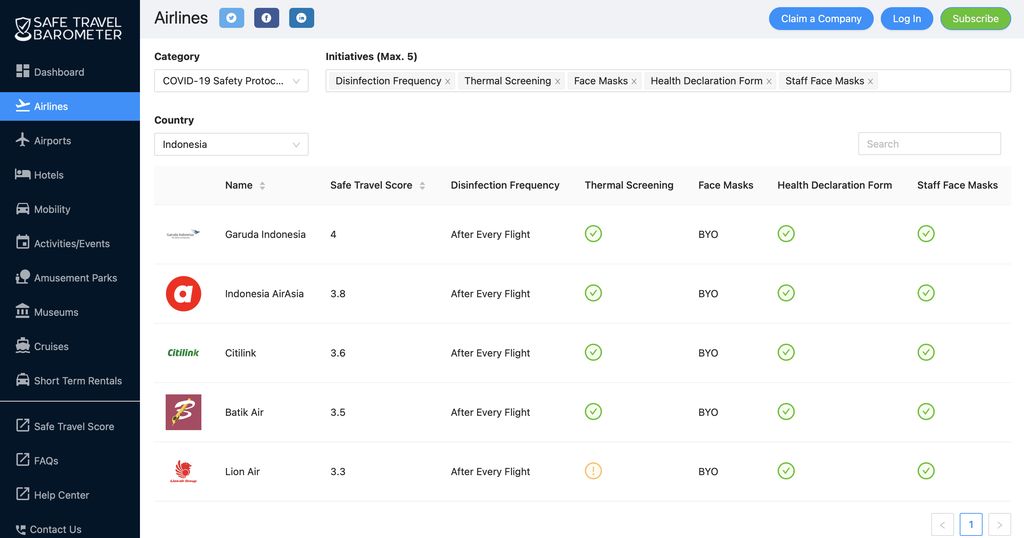The height and width of the screenshot is (538, 1024).
Task: Open Safe Travel Score external link
Action: pyautogui.click(x=70, y=426)
